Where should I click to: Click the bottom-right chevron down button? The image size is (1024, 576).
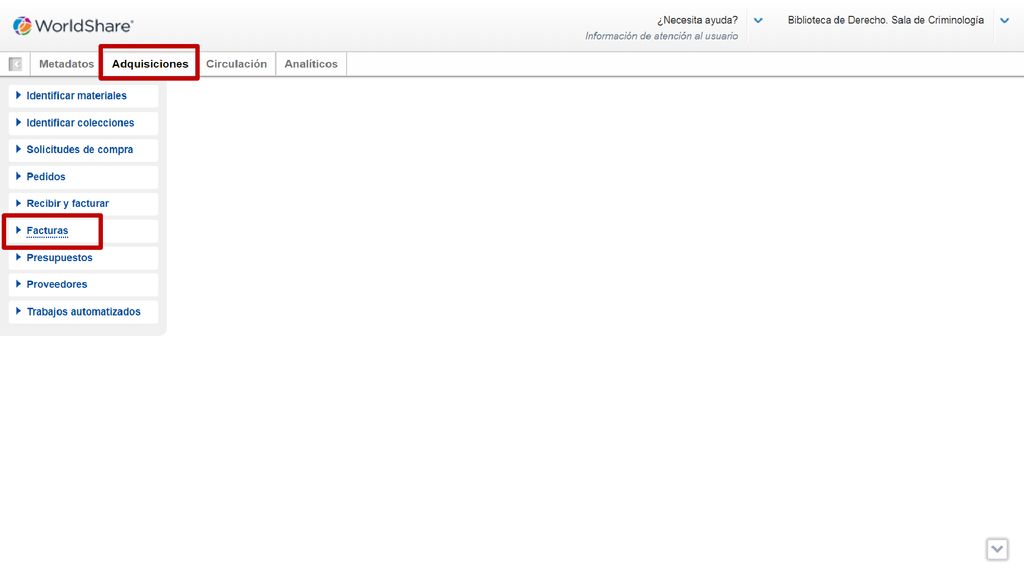[997, 549]
